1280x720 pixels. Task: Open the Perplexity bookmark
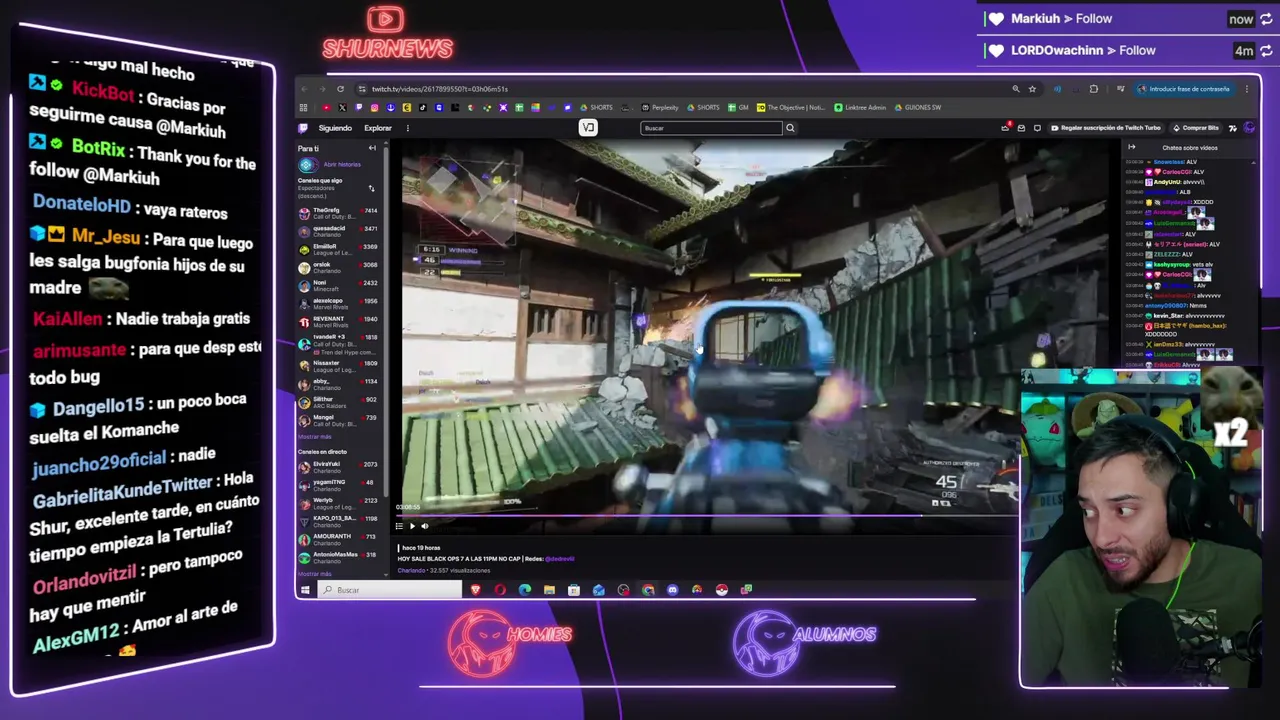(661, 107)
